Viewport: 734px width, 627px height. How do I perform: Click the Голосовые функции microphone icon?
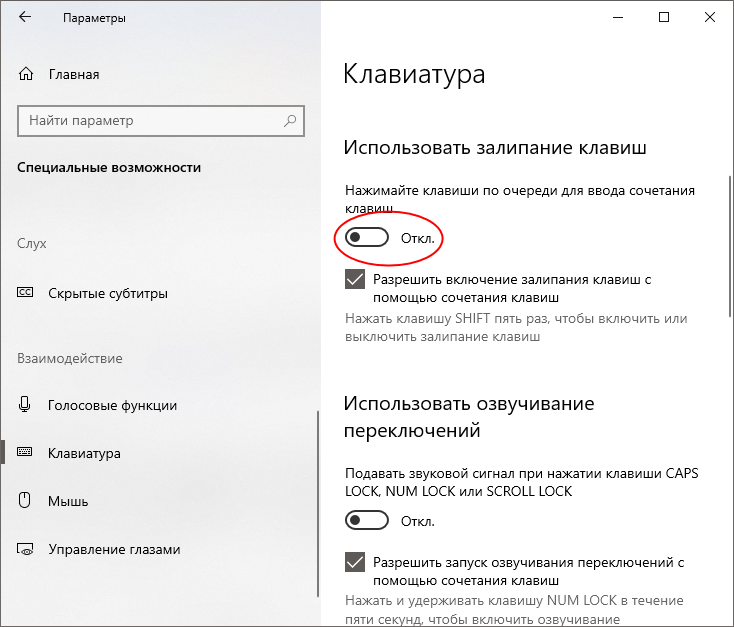tap(24, 404)
